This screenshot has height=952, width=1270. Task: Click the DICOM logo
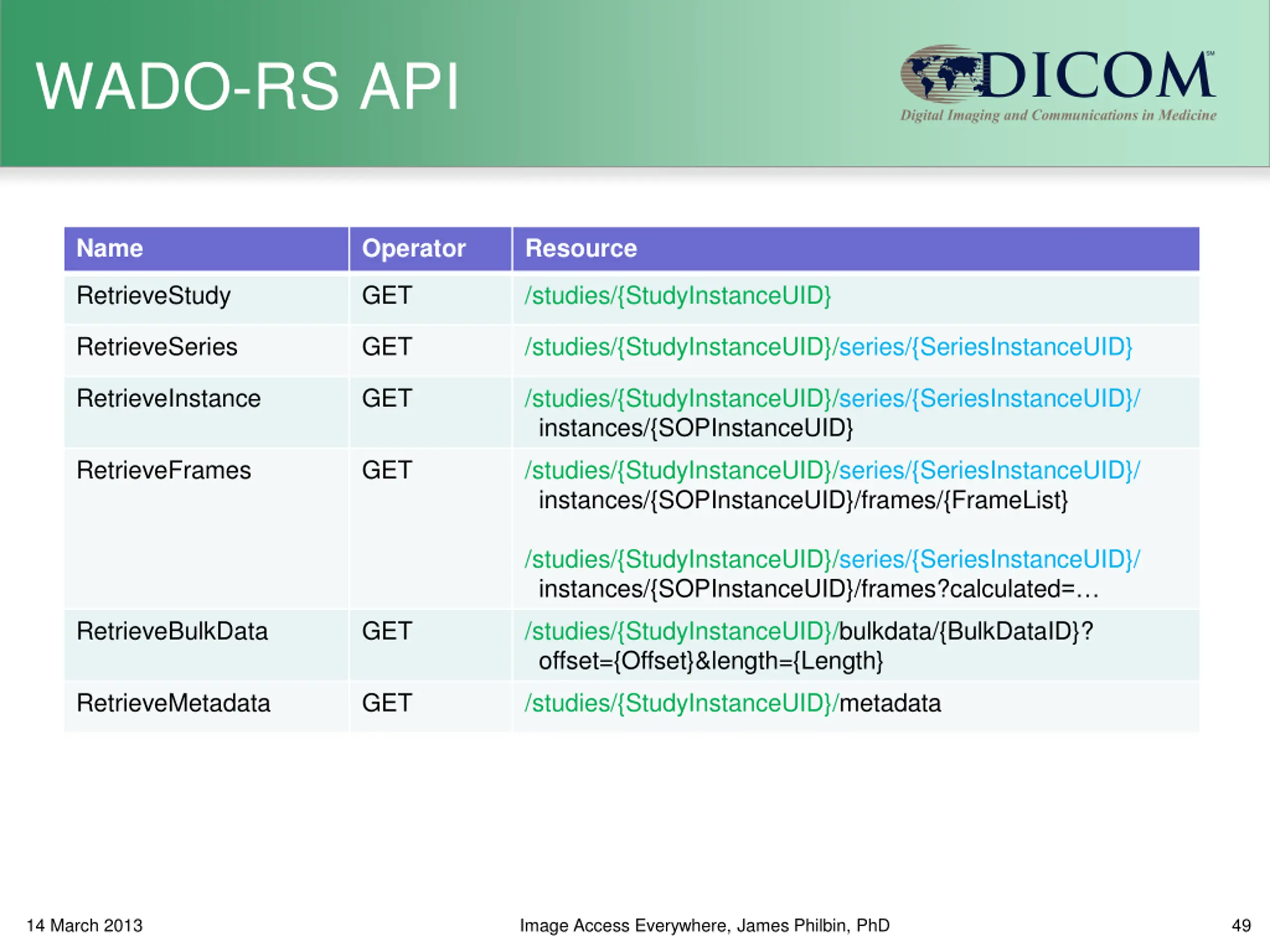click(x=1058, y=83)
